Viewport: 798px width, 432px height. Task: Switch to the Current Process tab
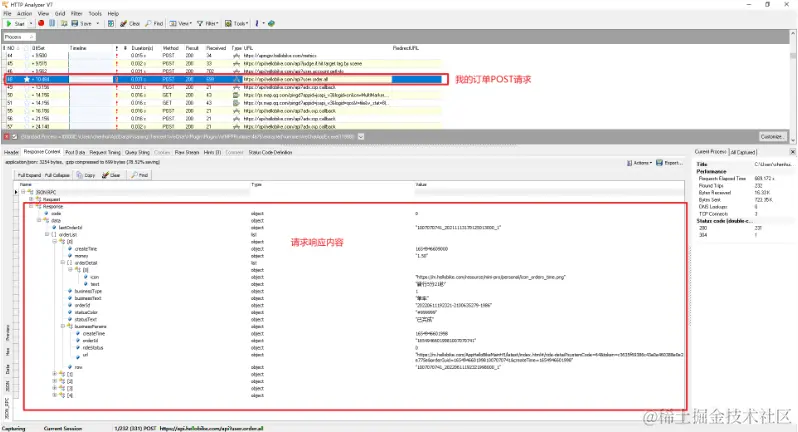[x=711, y=152]
